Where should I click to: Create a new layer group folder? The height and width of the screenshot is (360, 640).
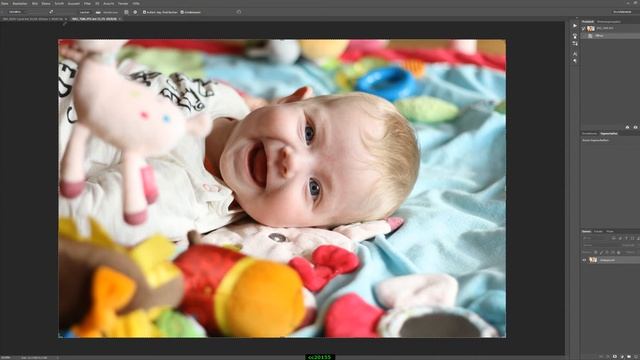629,357
